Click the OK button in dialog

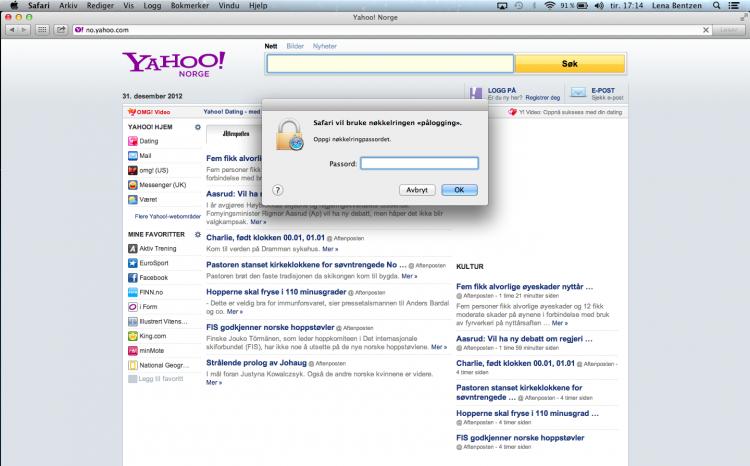tap(459, 190)
